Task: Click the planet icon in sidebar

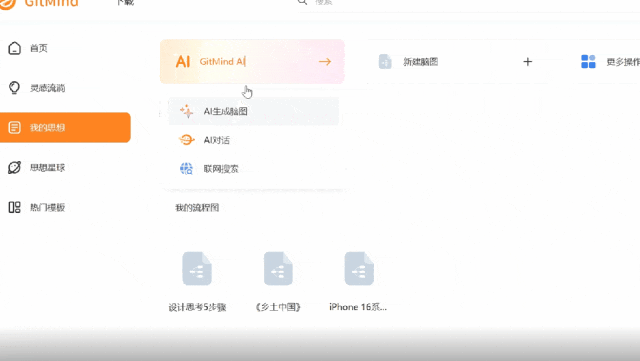Action: pos(14,167)
